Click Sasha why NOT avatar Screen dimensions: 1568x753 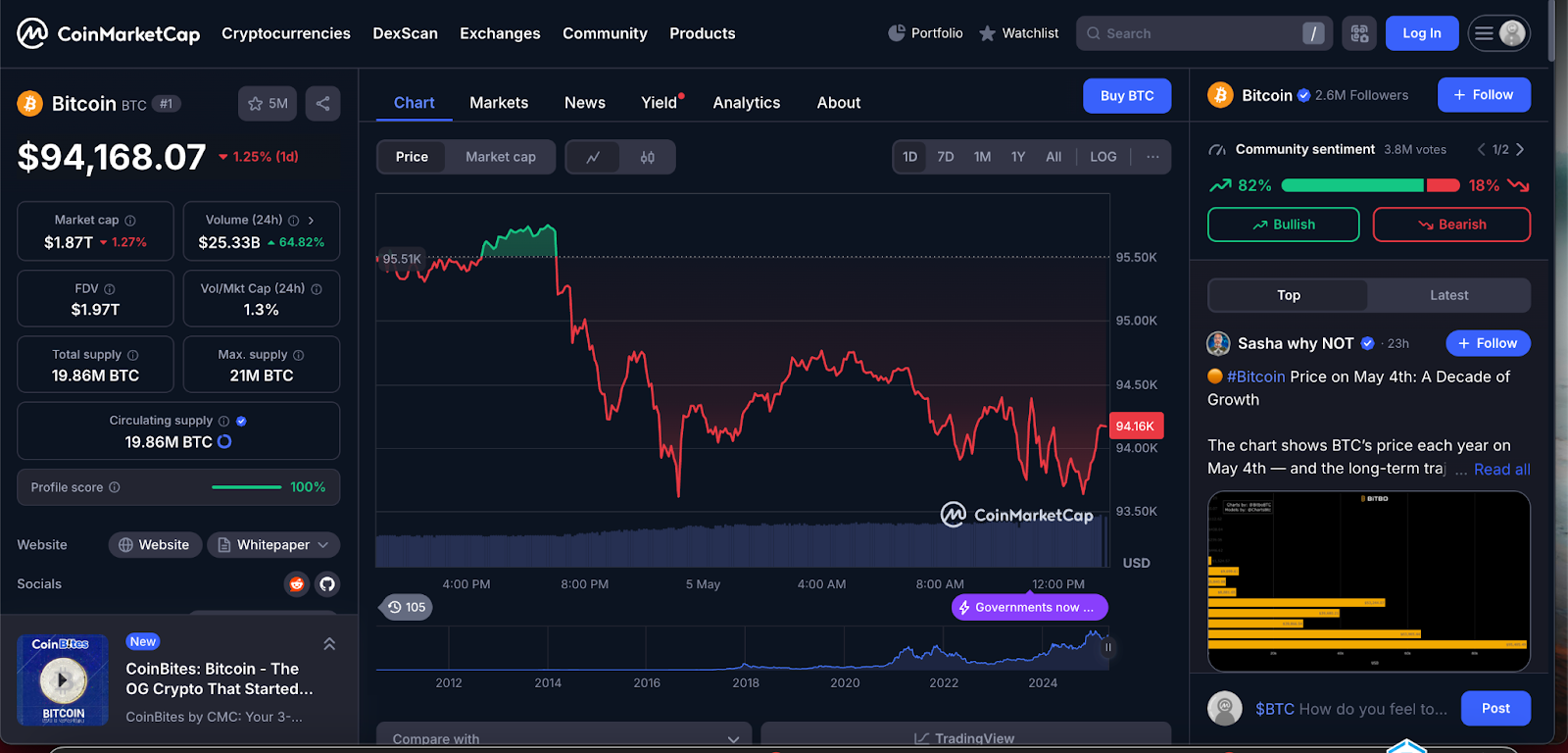click(1218, 343)
